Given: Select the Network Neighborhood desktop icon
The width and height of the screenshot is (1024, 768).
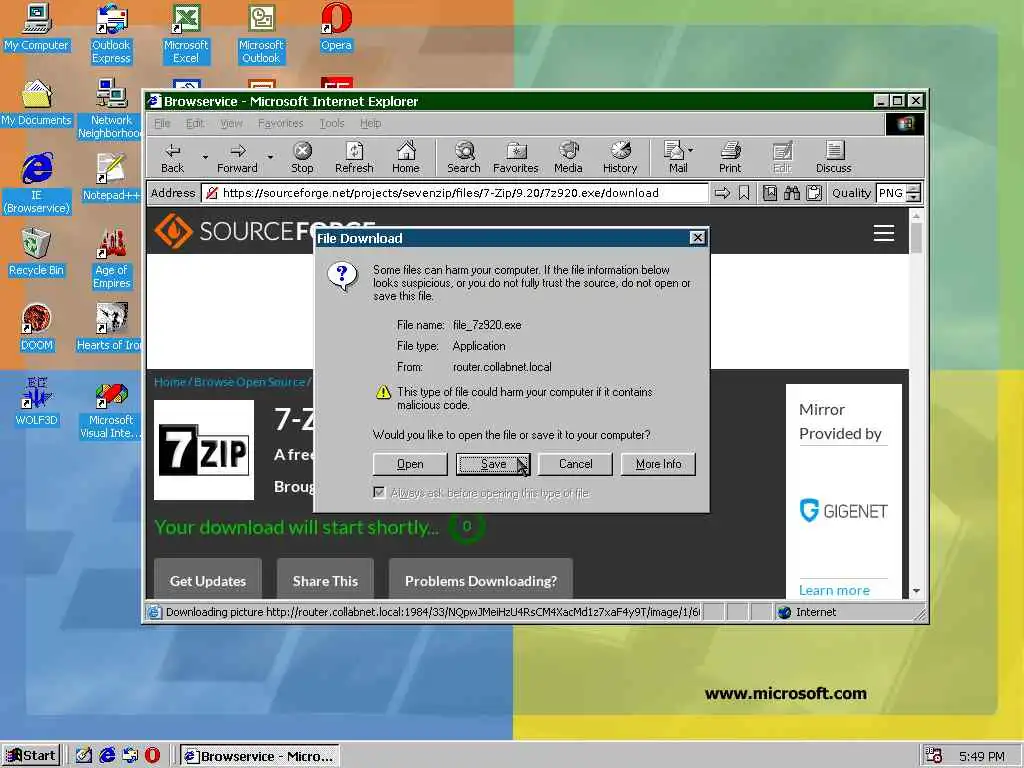Looking at the screenshot, I should [x=111, y=109].
